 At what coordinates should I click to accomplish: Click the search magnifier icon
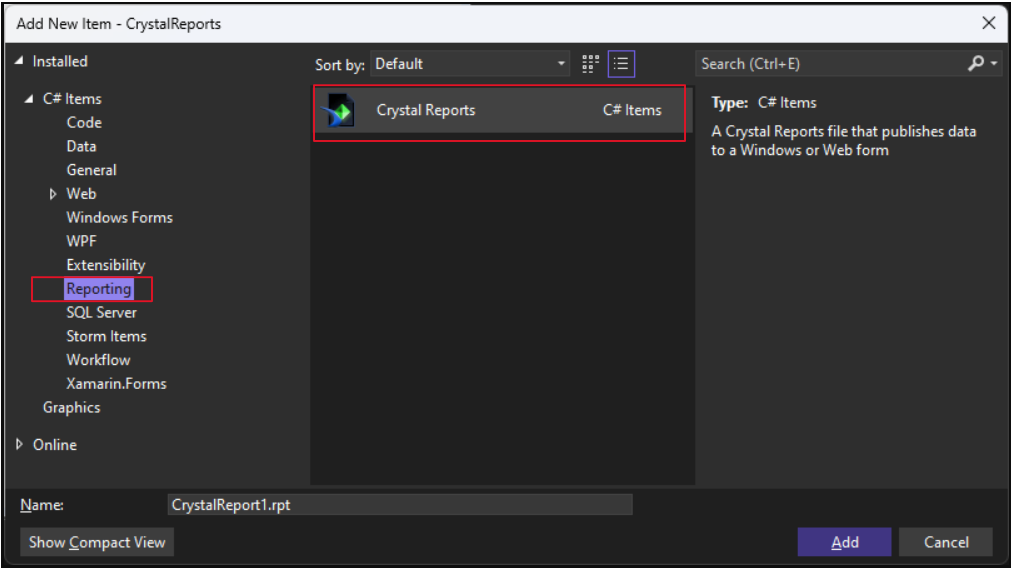976,63
